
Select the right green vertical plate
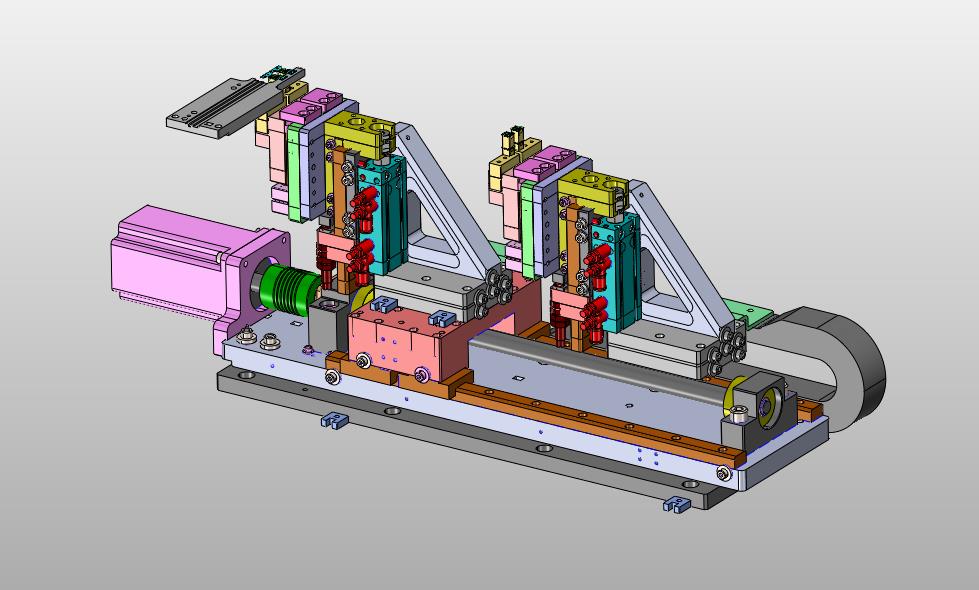(528, 229)
